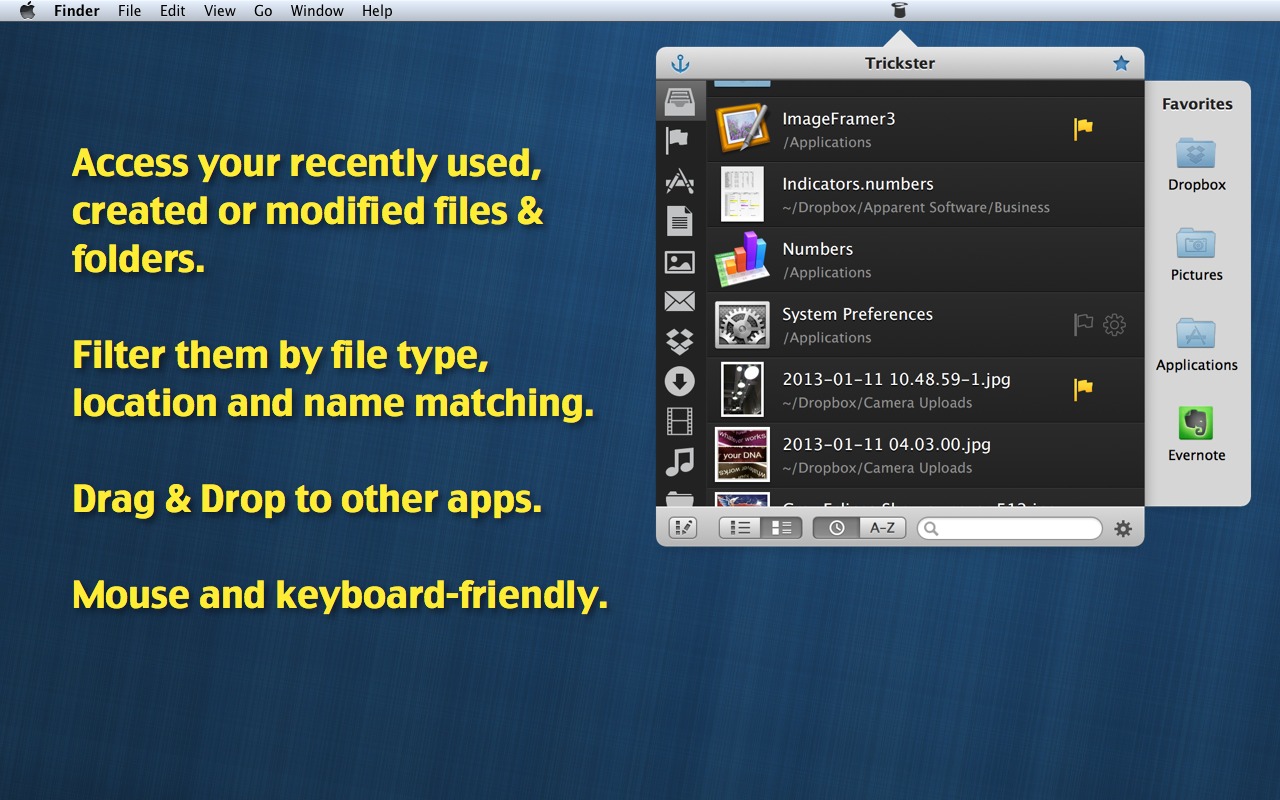The height and width of the screenshot is (800, 1280).
Task: Flag the System Preferences entry
Action: 1083,324
